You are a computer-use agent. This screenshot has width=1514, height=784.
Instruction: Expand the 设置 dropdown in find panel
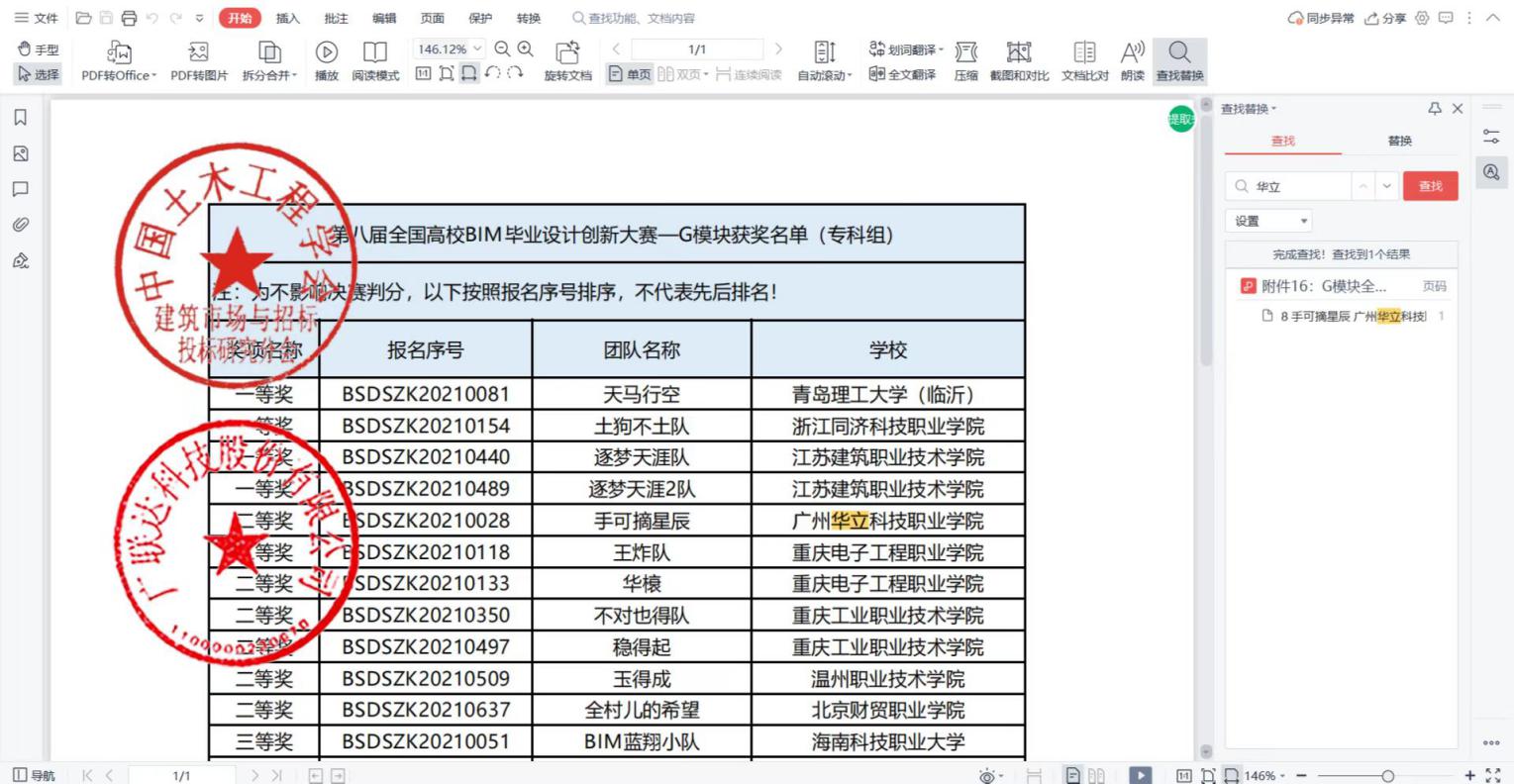1271,221
